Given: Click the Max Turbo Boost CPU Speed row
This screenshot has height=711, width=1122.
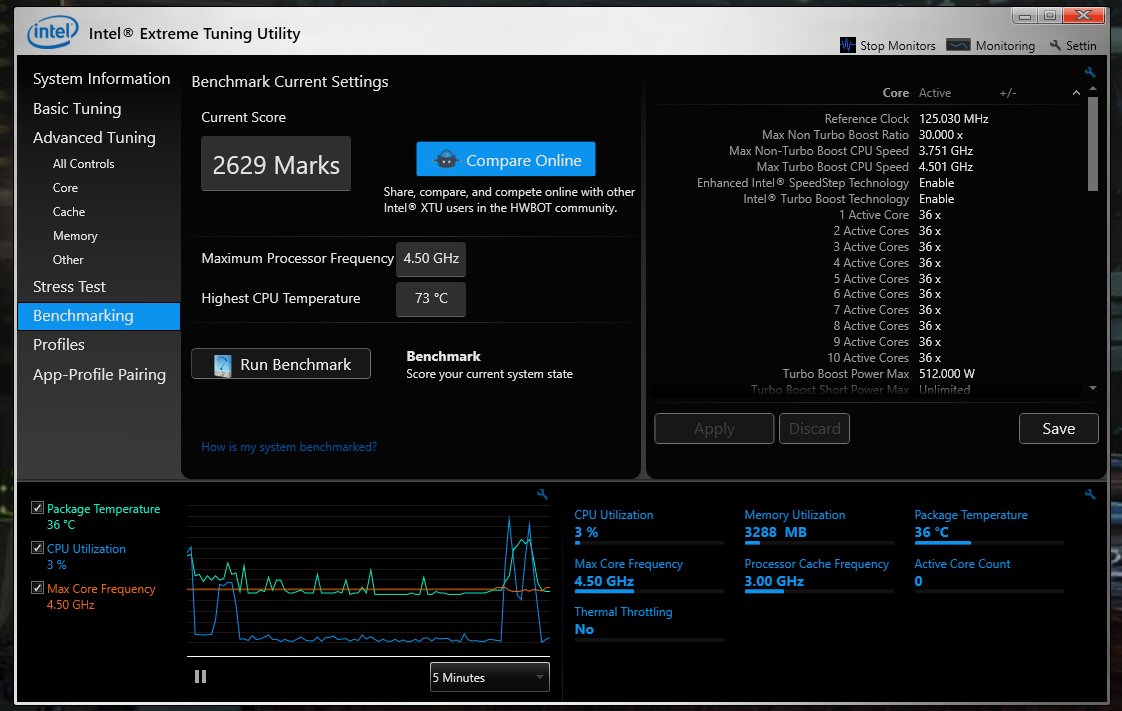Looking at the screenshot, I should [865, 167].
